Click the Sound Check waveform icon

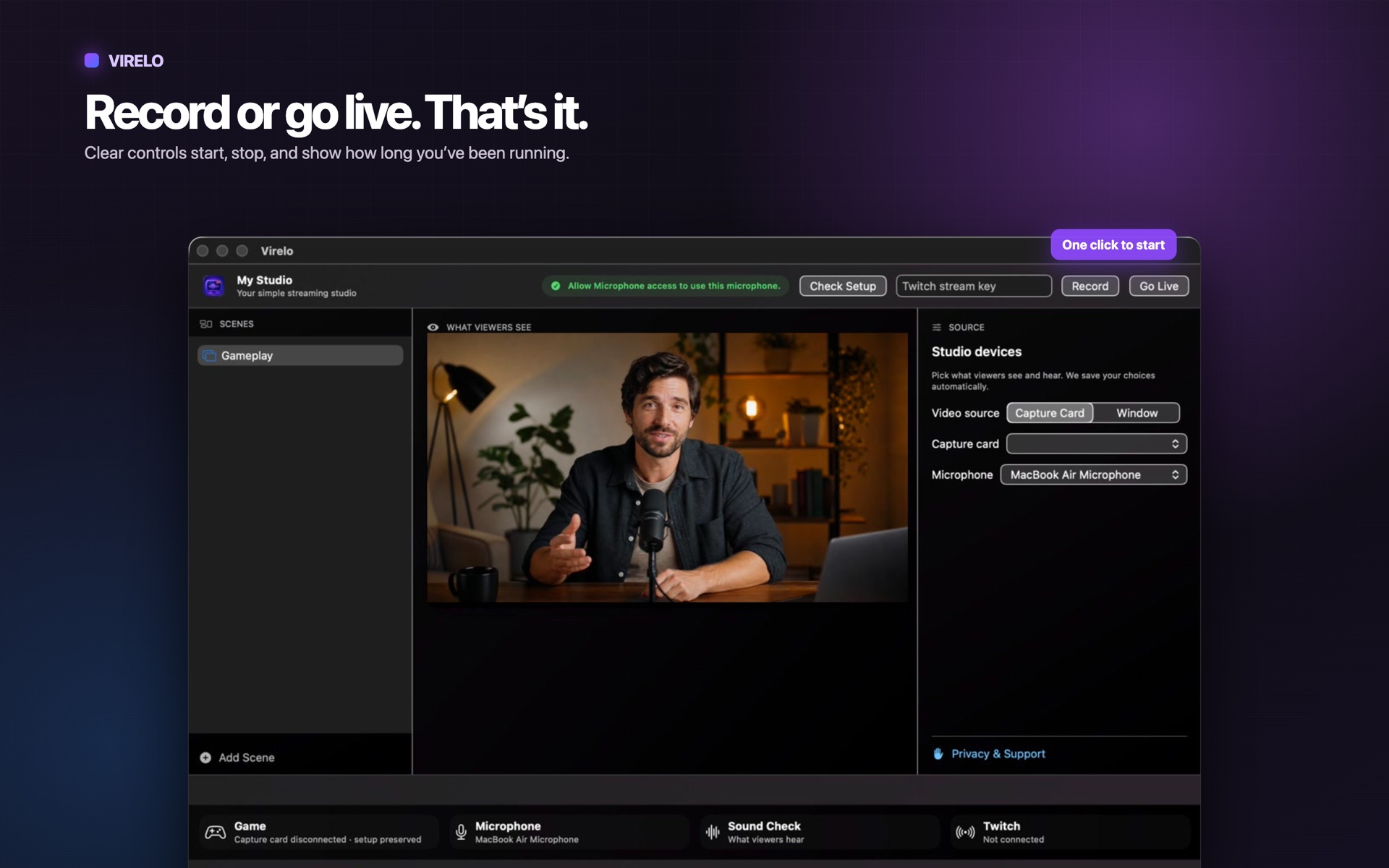713,833
